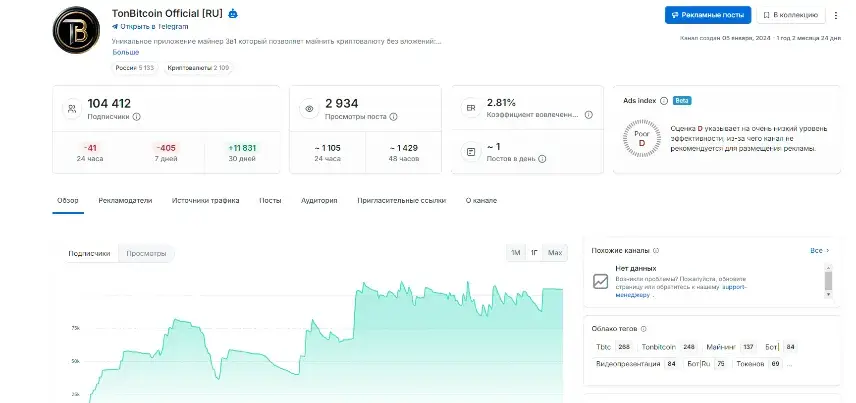Click the Poor D rating gauge
856x403 pixels.
[x=642, y=138]
